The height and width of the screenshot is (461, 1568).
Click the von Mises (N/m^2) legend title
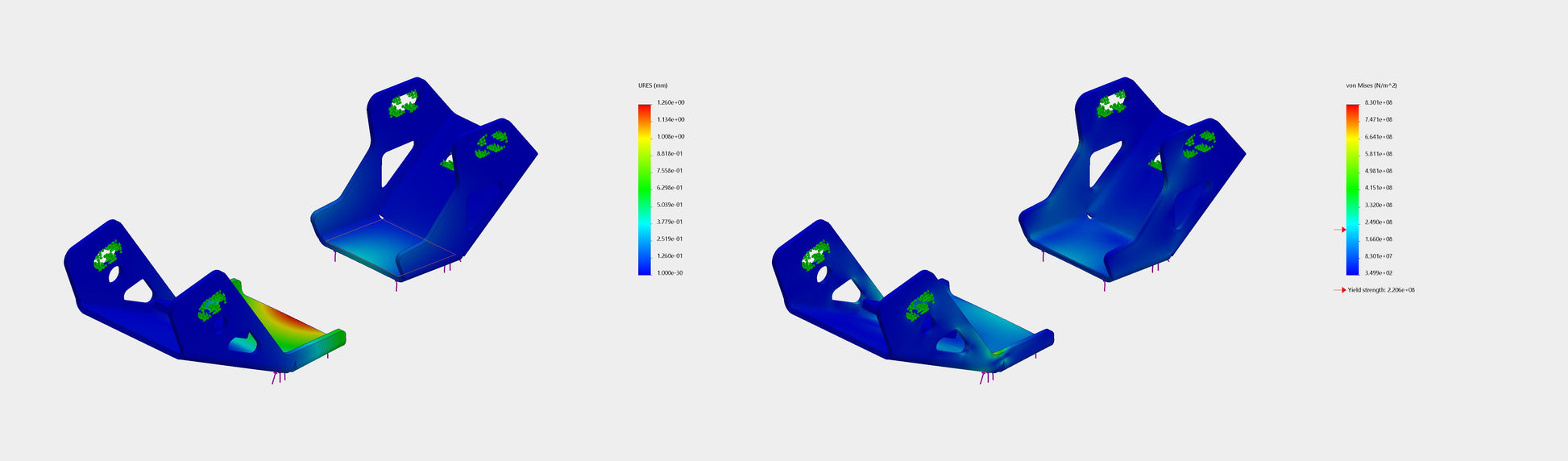click(x=1371, y=85)
